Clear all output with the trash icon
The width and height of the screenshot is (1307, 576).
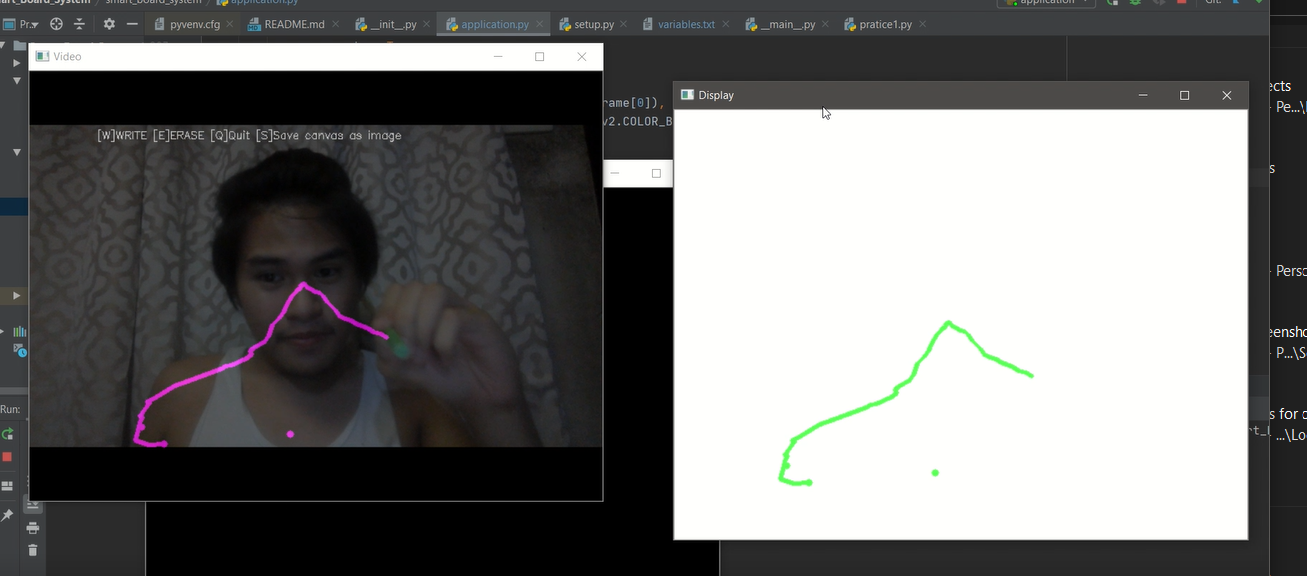point(33,550)
